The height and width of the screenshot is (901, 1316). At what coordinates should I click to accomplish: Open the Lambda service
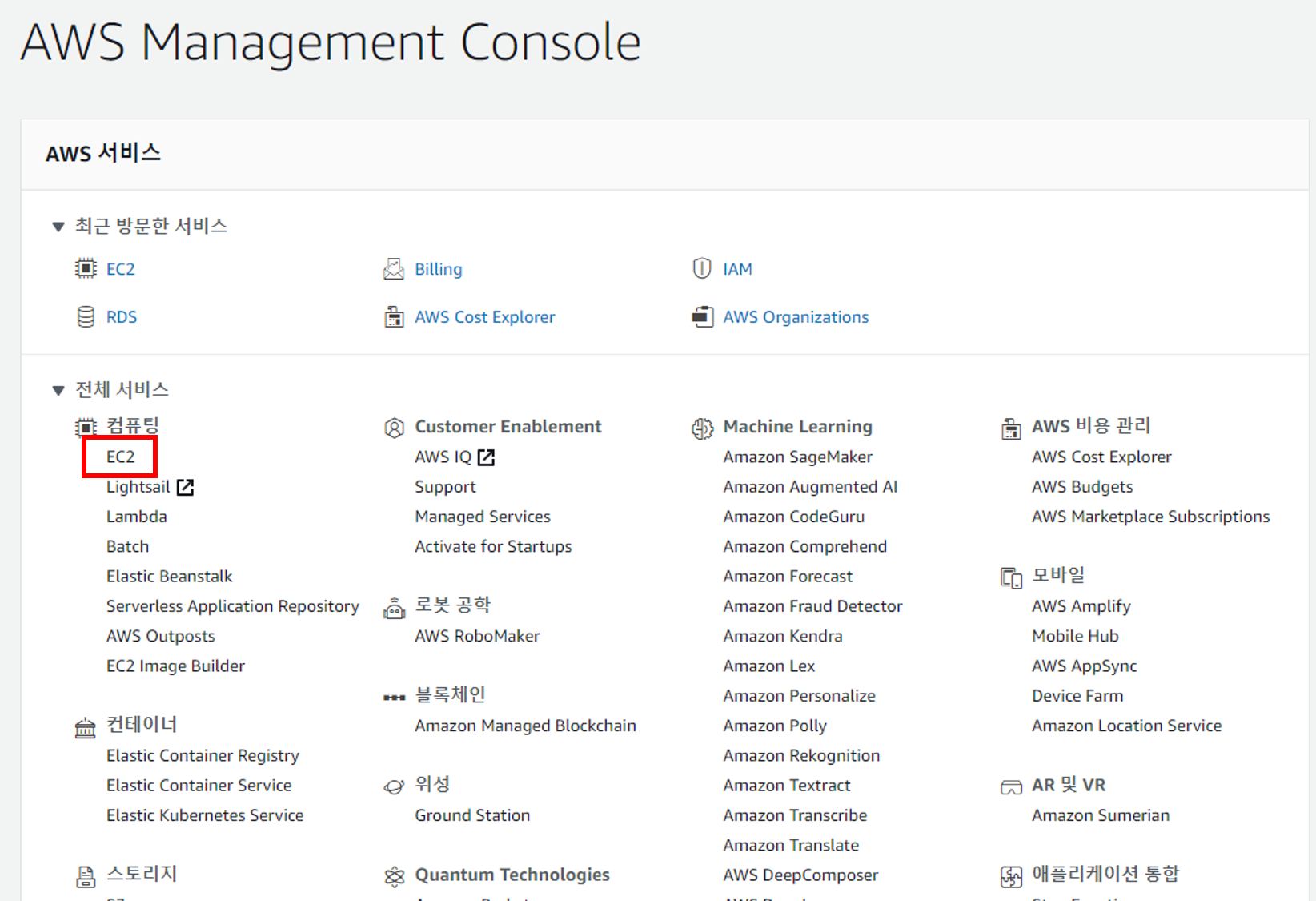137,517
